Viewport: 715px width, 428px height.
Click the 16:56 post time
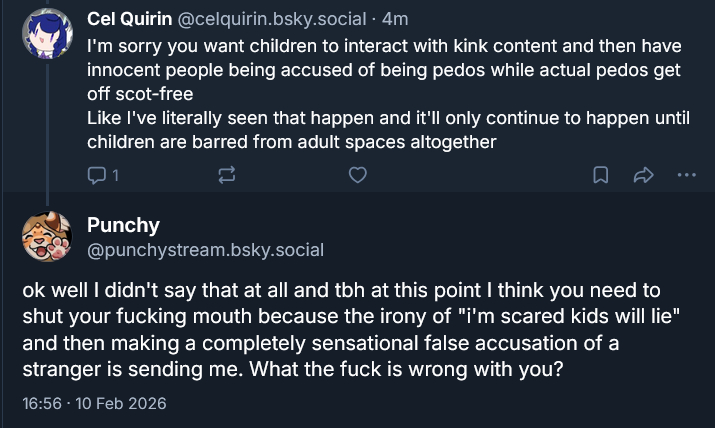(42, 404)
